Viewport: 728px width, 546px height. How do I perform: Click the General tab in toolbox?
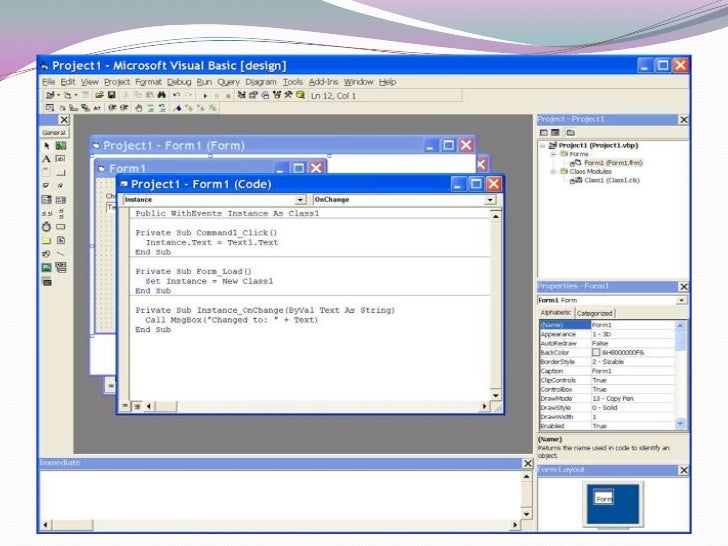(x=54, y=133)
